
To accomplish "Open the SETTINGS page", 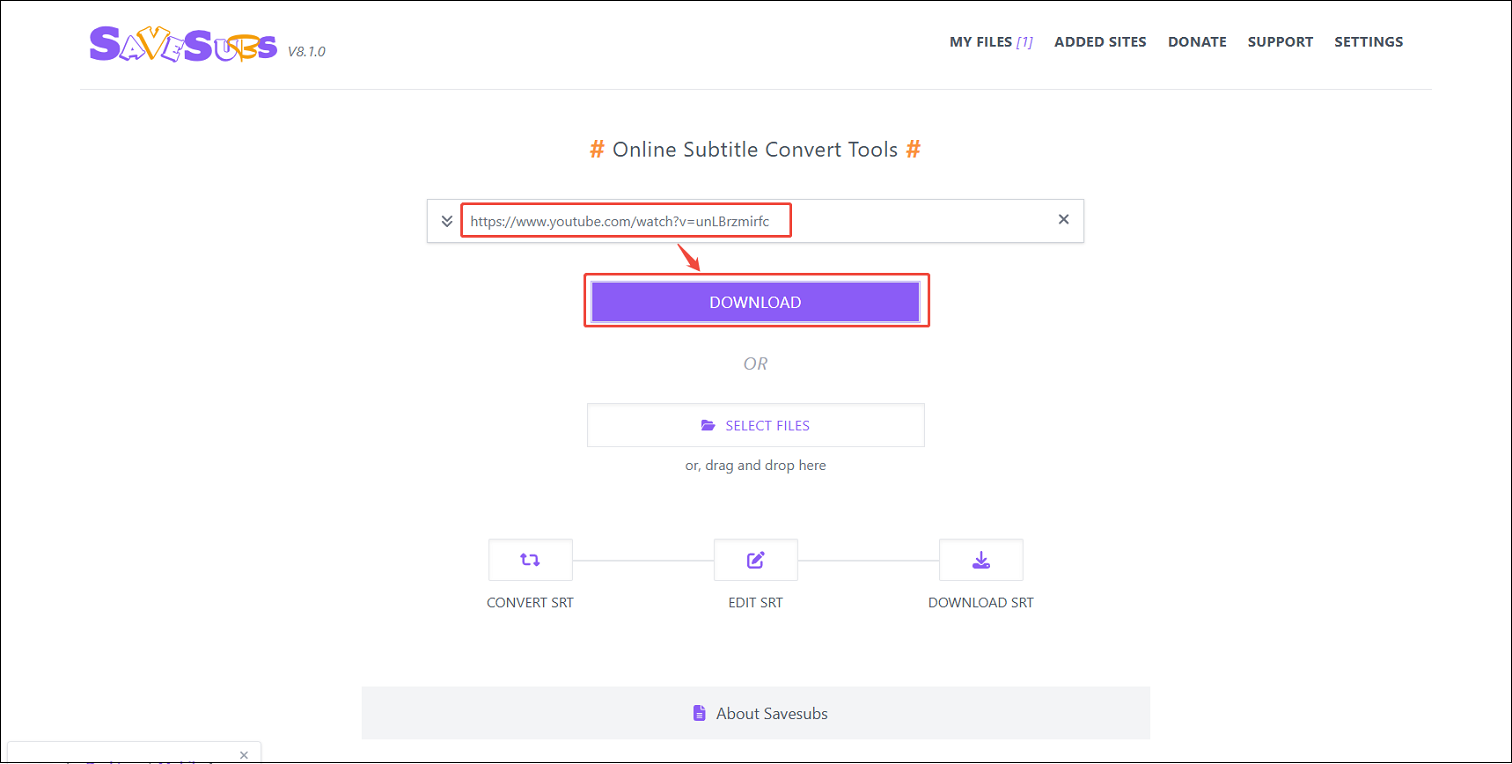I will click(1368, 42).
